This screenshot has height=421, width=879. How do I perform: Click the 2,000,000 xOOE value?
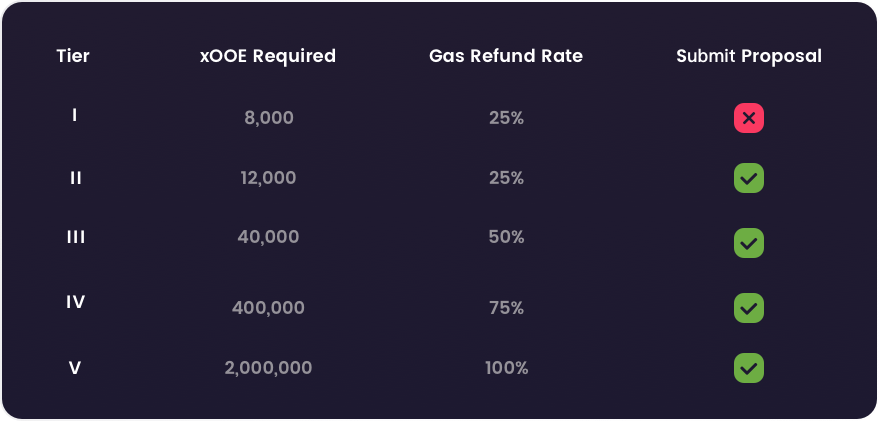coord(268,368)
